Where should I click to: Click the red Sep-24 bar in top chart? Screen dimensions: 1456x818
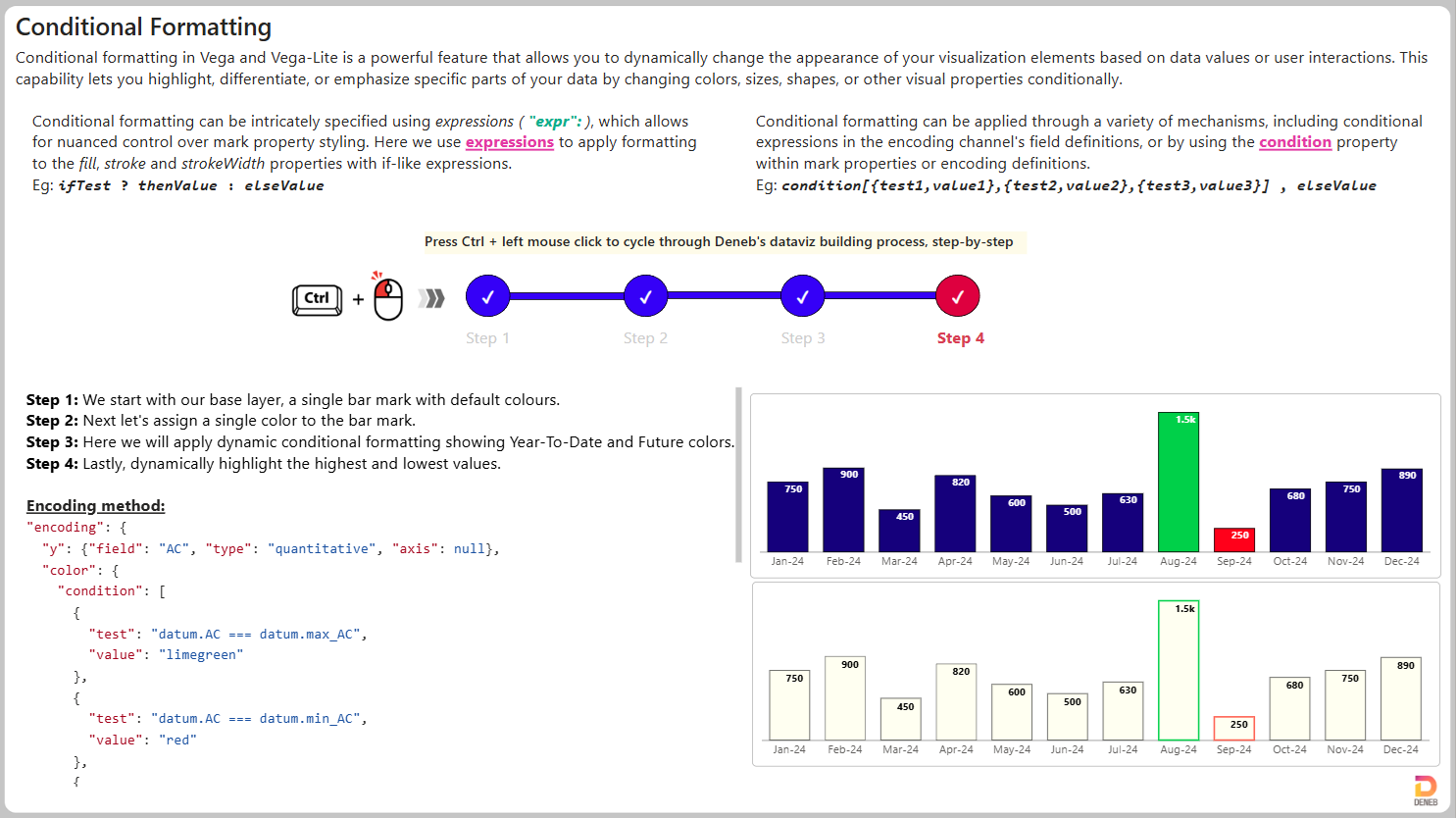tap(1234, 540)
